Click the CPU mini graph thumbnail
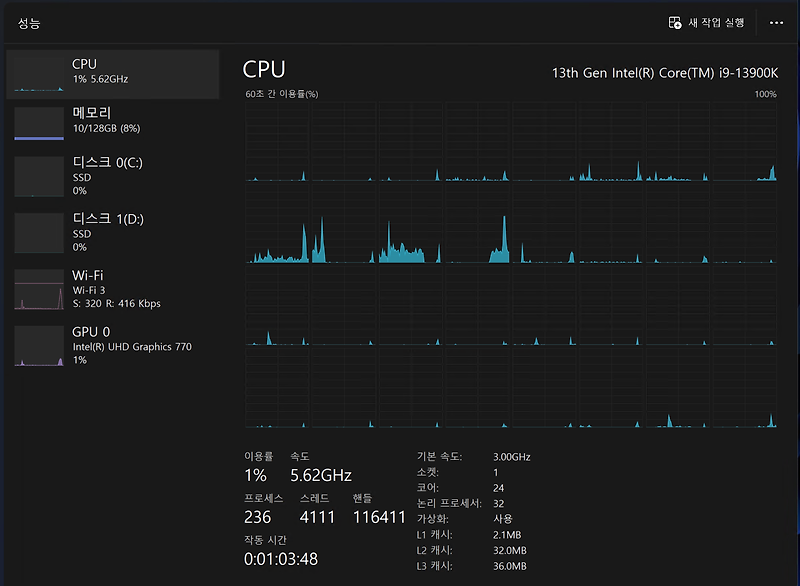This screenshot has width=800, height=586. coord(39,74)
